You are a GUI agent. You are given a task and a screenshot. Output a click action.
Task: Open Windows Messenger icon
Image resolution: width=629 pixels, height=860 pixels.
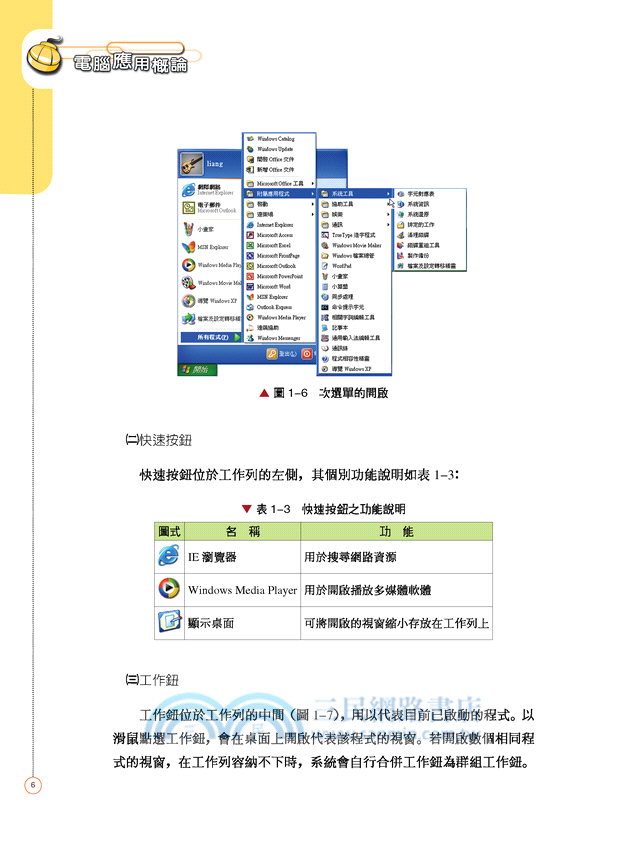click(250, 338)
